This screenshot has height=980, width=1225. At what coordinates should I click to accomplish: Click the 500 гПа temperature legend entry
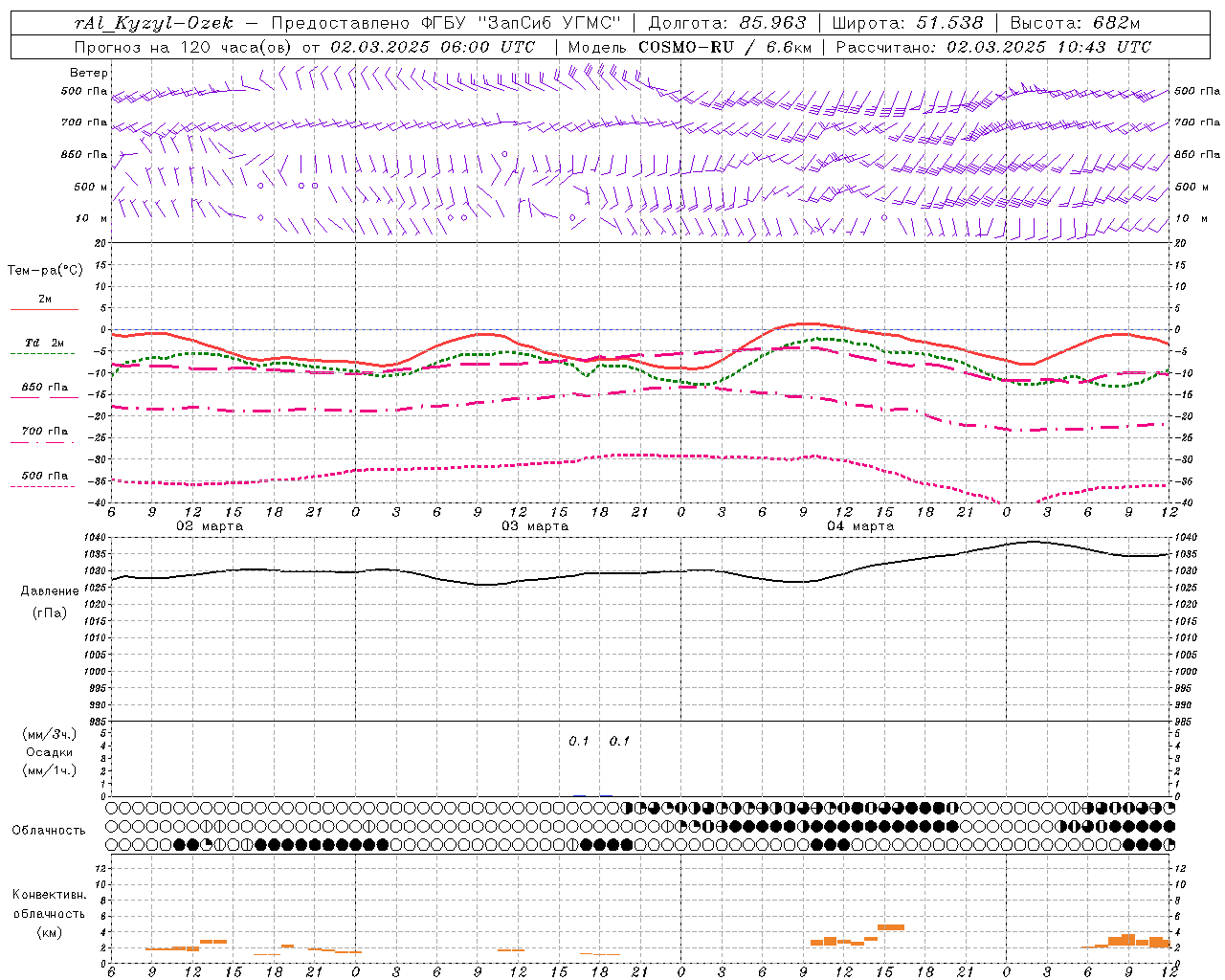(44, 475)
